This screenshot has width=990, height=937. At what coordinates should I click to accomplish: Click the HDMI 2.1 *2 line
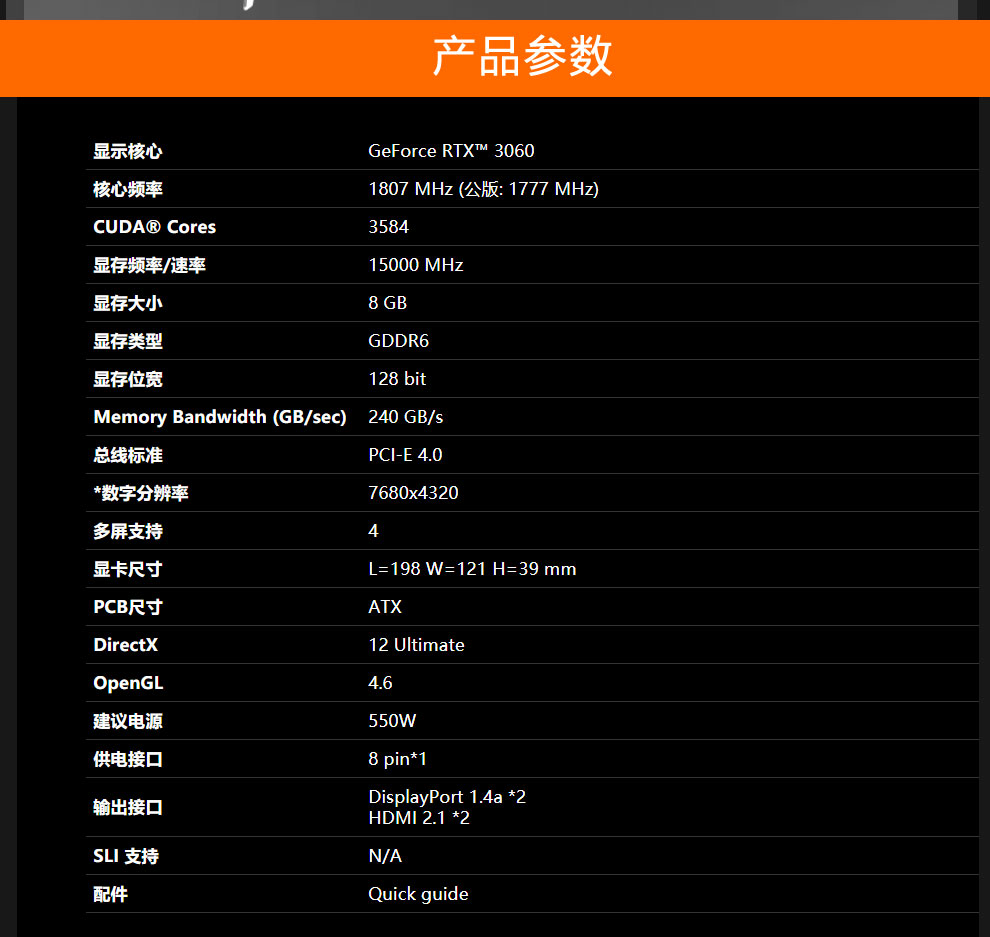[419, 818]
